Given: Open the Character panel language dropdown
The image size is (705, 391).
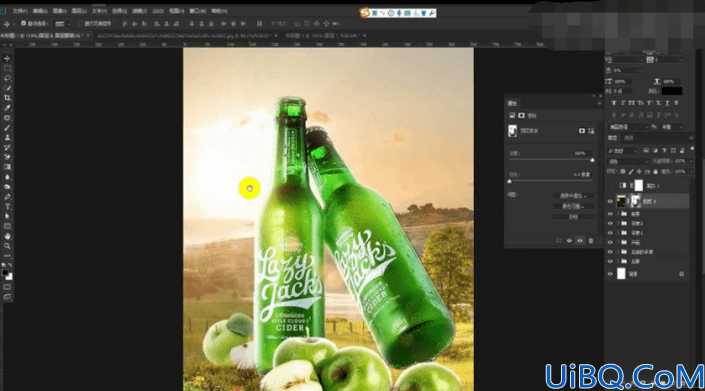Looking at the screenshot, I should (x=629, y=127).
